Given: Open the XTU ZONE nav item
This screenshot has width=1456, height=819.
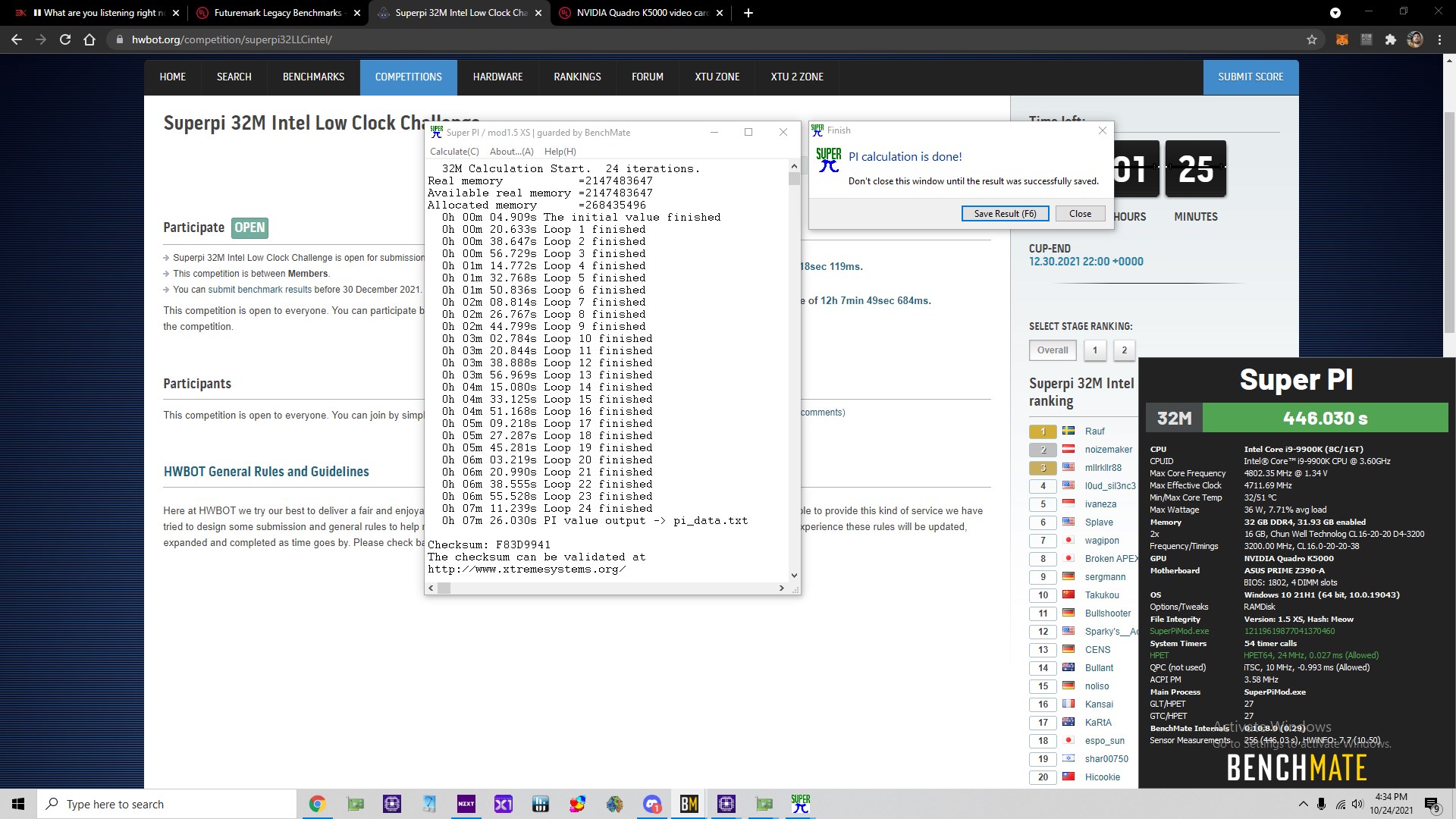Looking at the screenshot, I should (717, 77).
